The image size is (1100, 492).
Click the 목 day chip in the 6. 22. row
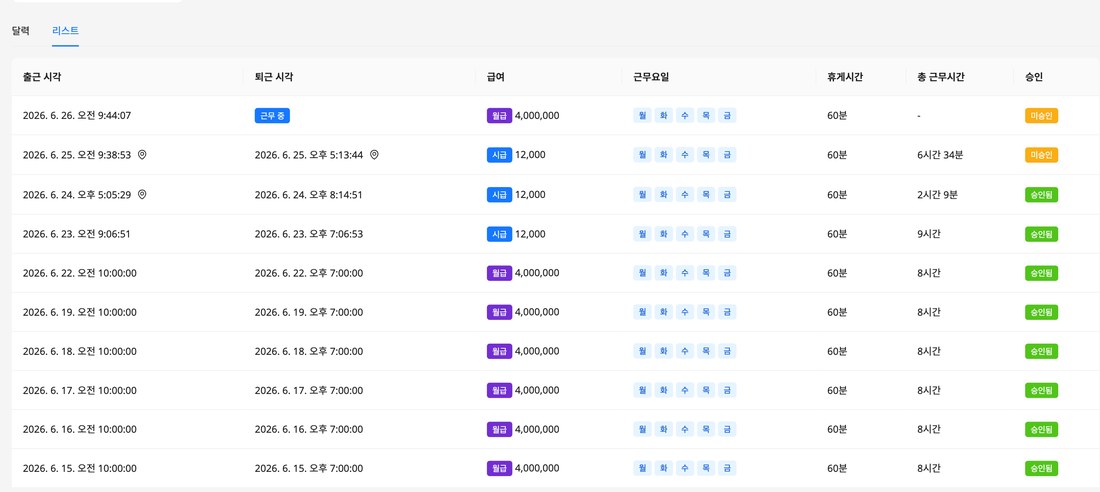(706, 272)
